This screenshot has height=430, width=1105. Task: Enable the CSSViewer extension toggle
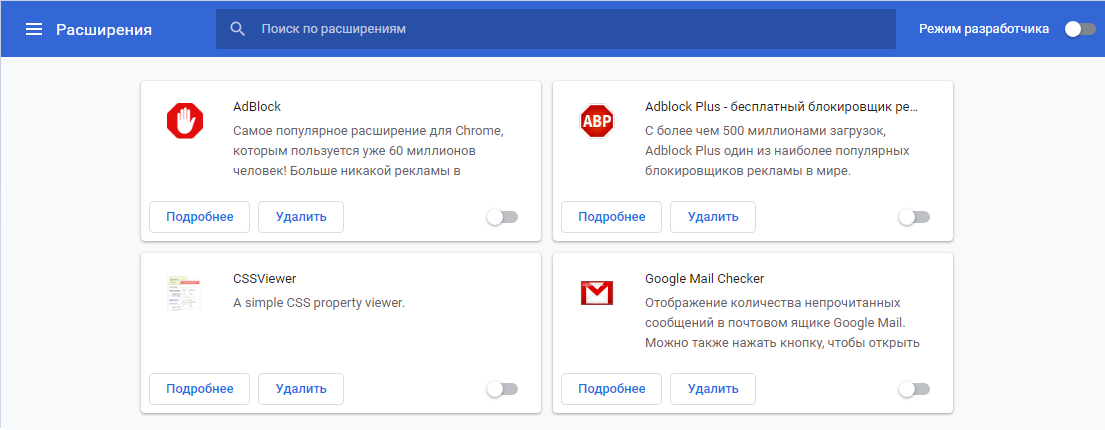pos(502,389)
